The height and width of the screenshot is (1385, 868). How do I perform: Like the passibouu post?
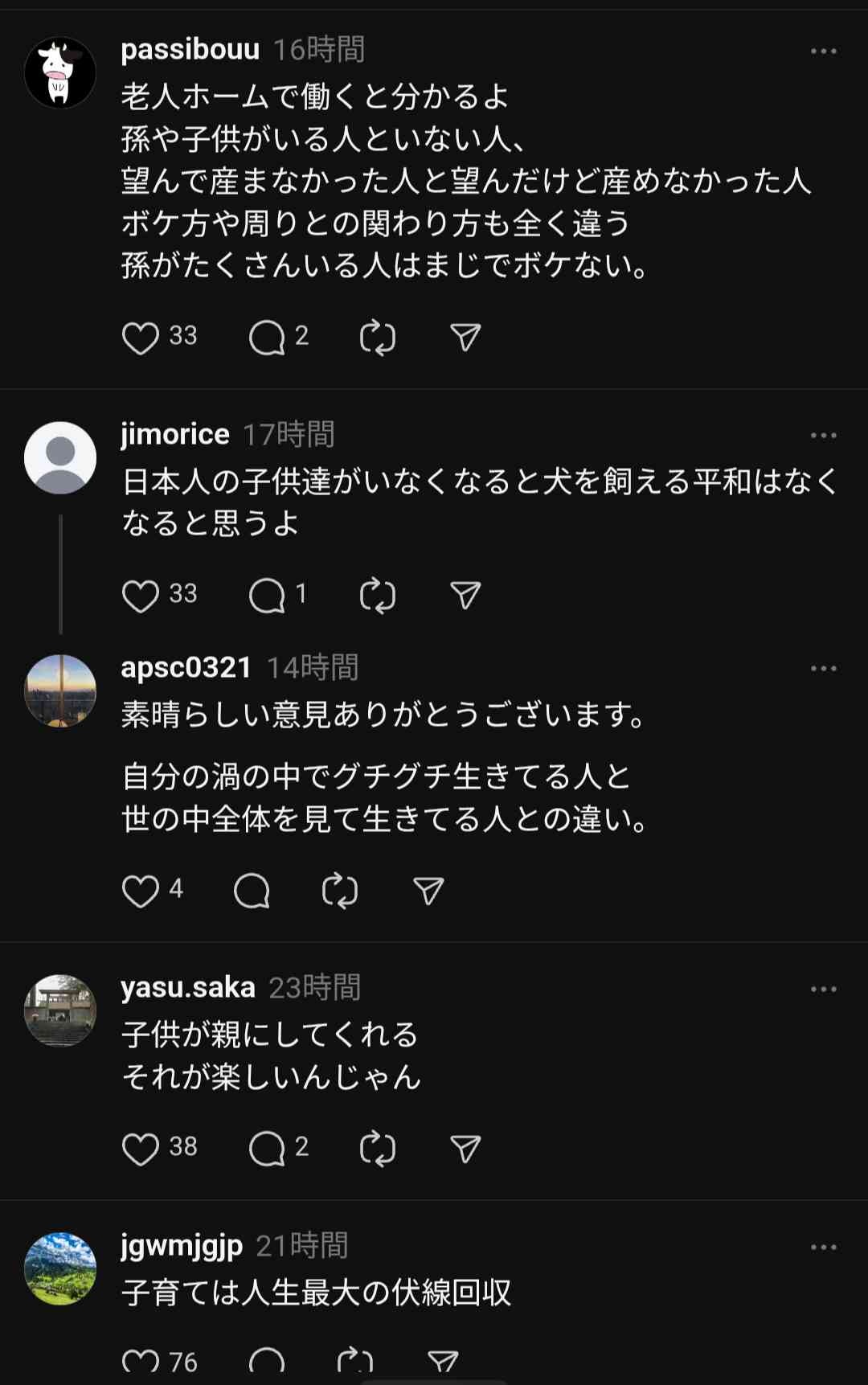(x=140, y=338)
